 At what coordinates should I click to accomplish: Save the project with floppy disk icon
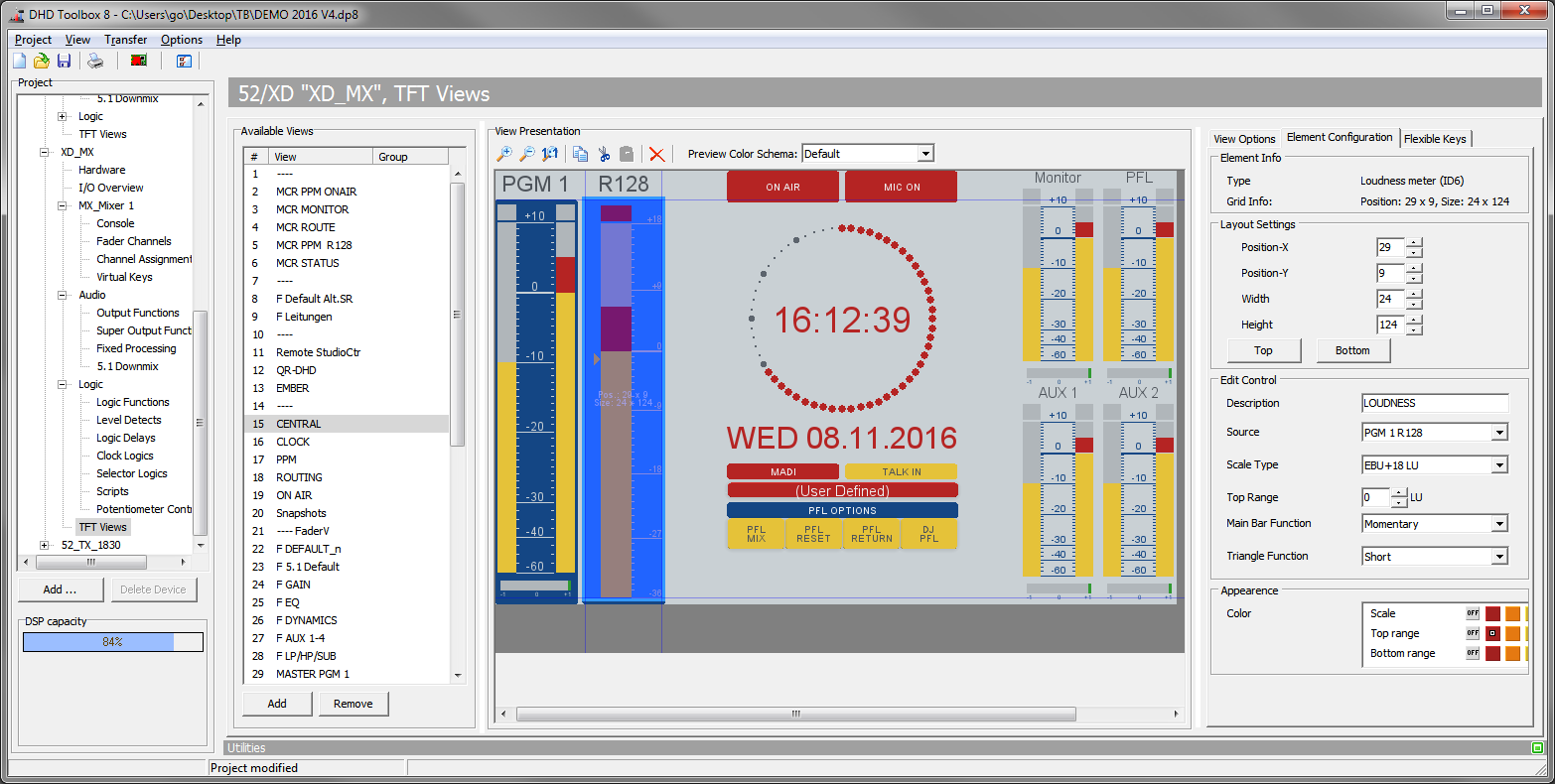tap(64, 62)
